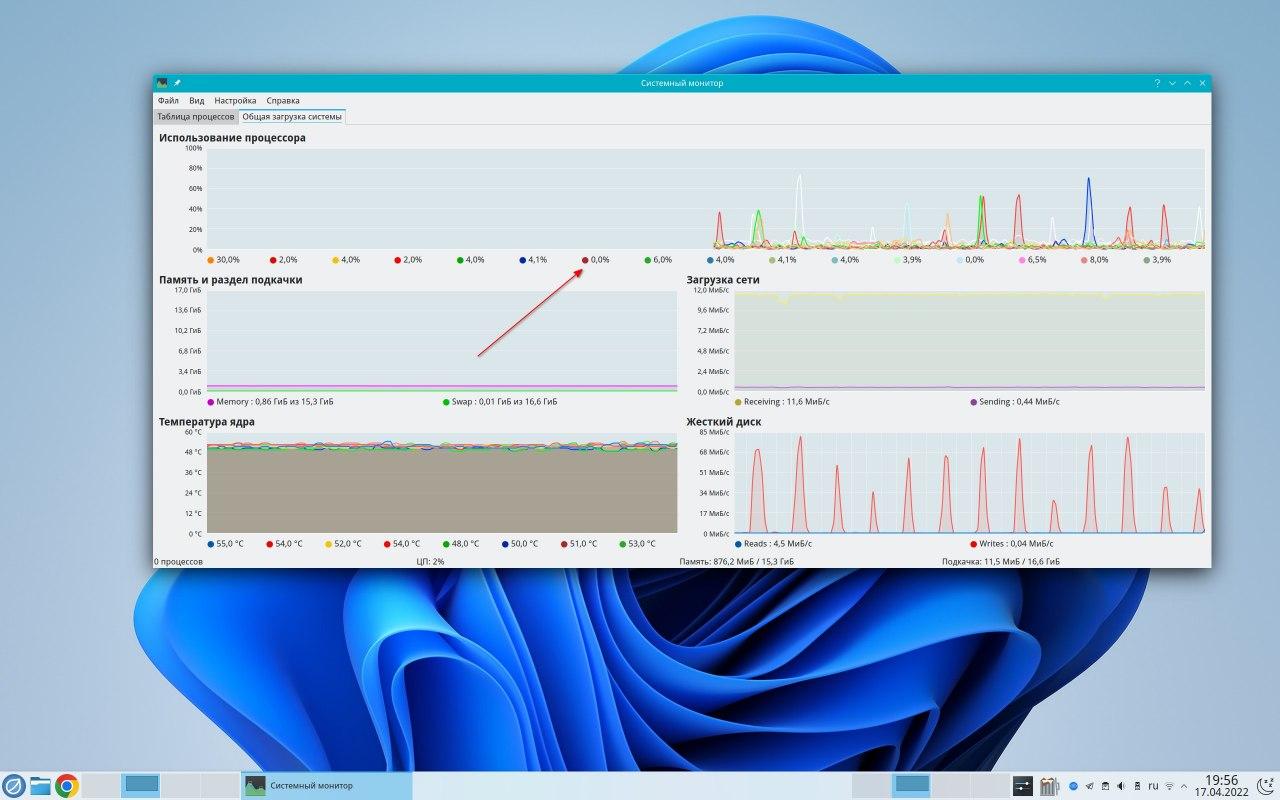The image size is (1280, 800).
Task: Open the KDE application launcher
Action: 14,785
